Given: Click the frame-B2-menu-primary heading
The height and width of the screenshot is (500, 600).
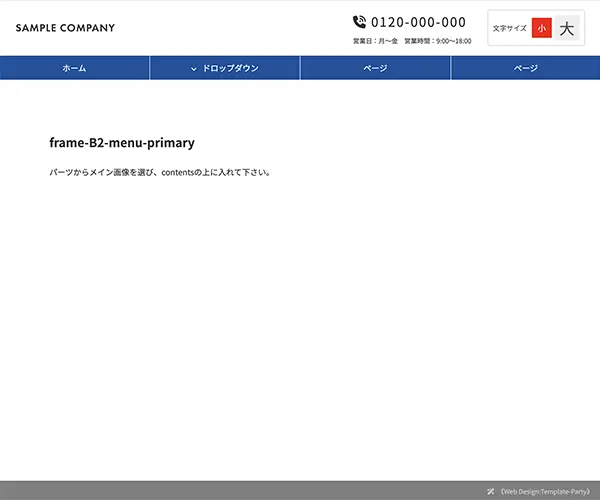Looking at the screenshot, I should (121, 143).
